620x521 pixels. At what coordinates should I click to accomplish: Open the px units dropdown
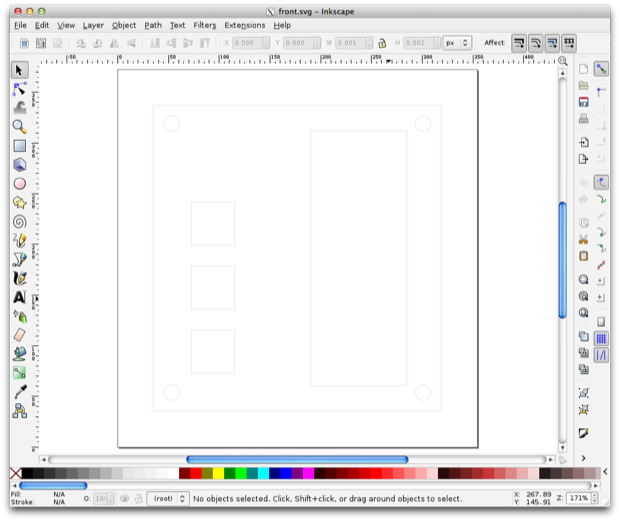point(457,43)
